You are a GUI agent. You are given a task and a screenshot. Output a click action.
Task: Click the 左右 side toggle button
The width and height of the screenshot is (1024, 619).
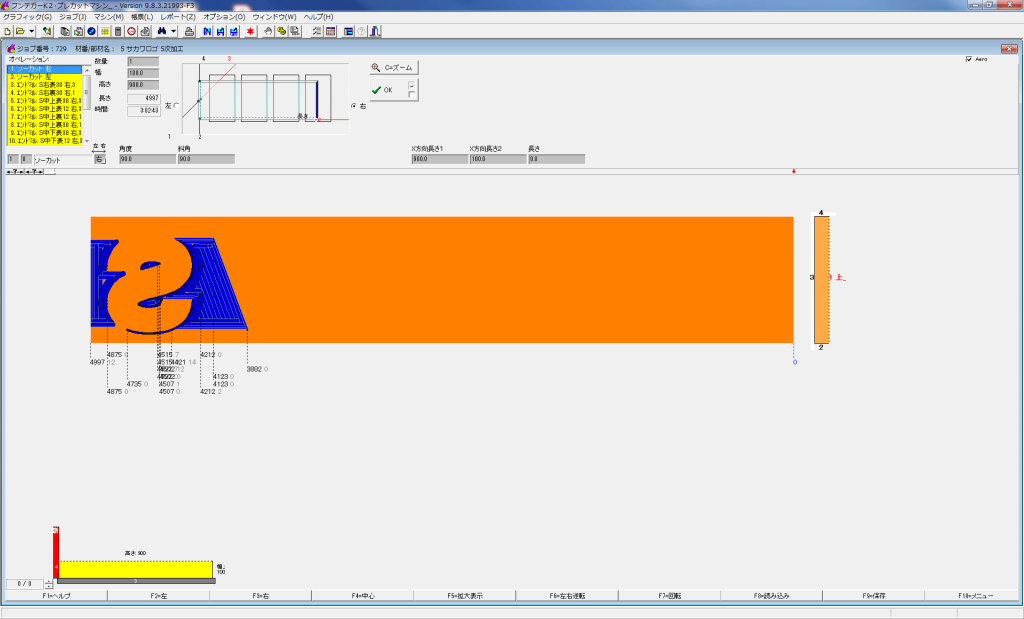point(99,159)
